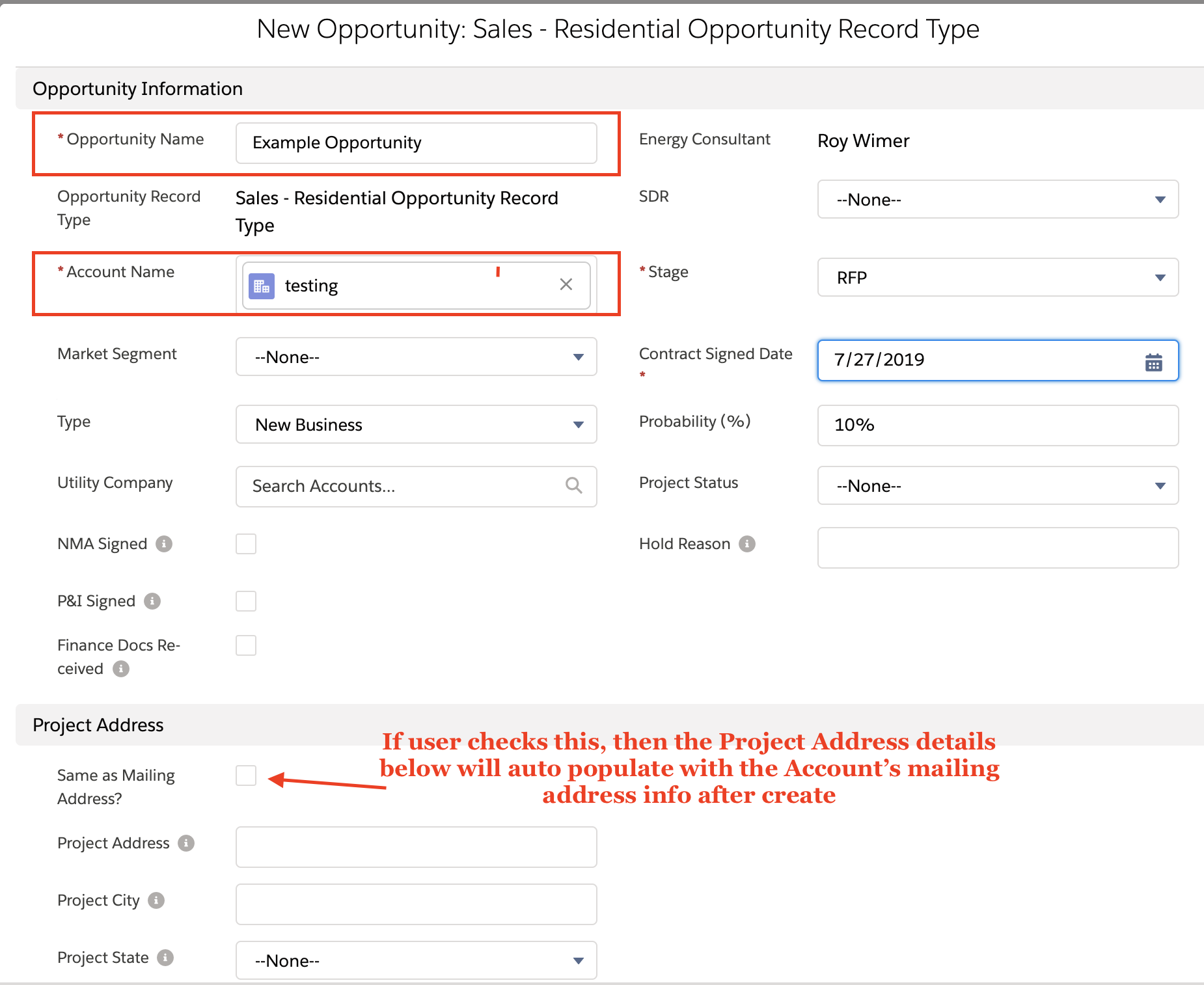Show info tooltip for Project City
The image size is (1204, 985).
click(156, 900)
